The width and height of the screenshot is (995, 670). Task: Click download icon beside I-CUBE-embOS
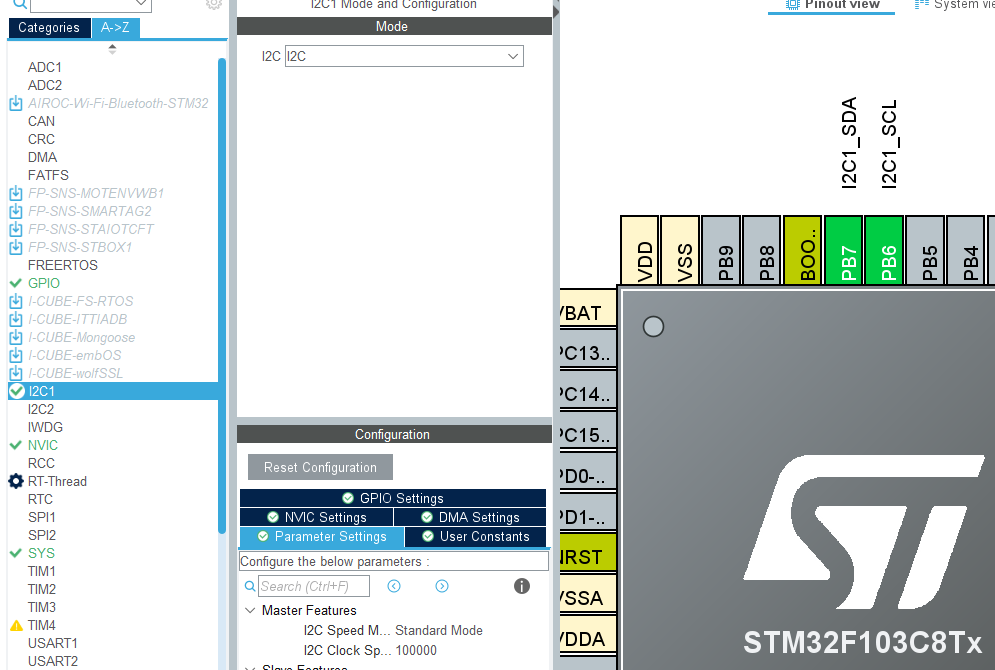pyautogui.click(x=16, y=355)
